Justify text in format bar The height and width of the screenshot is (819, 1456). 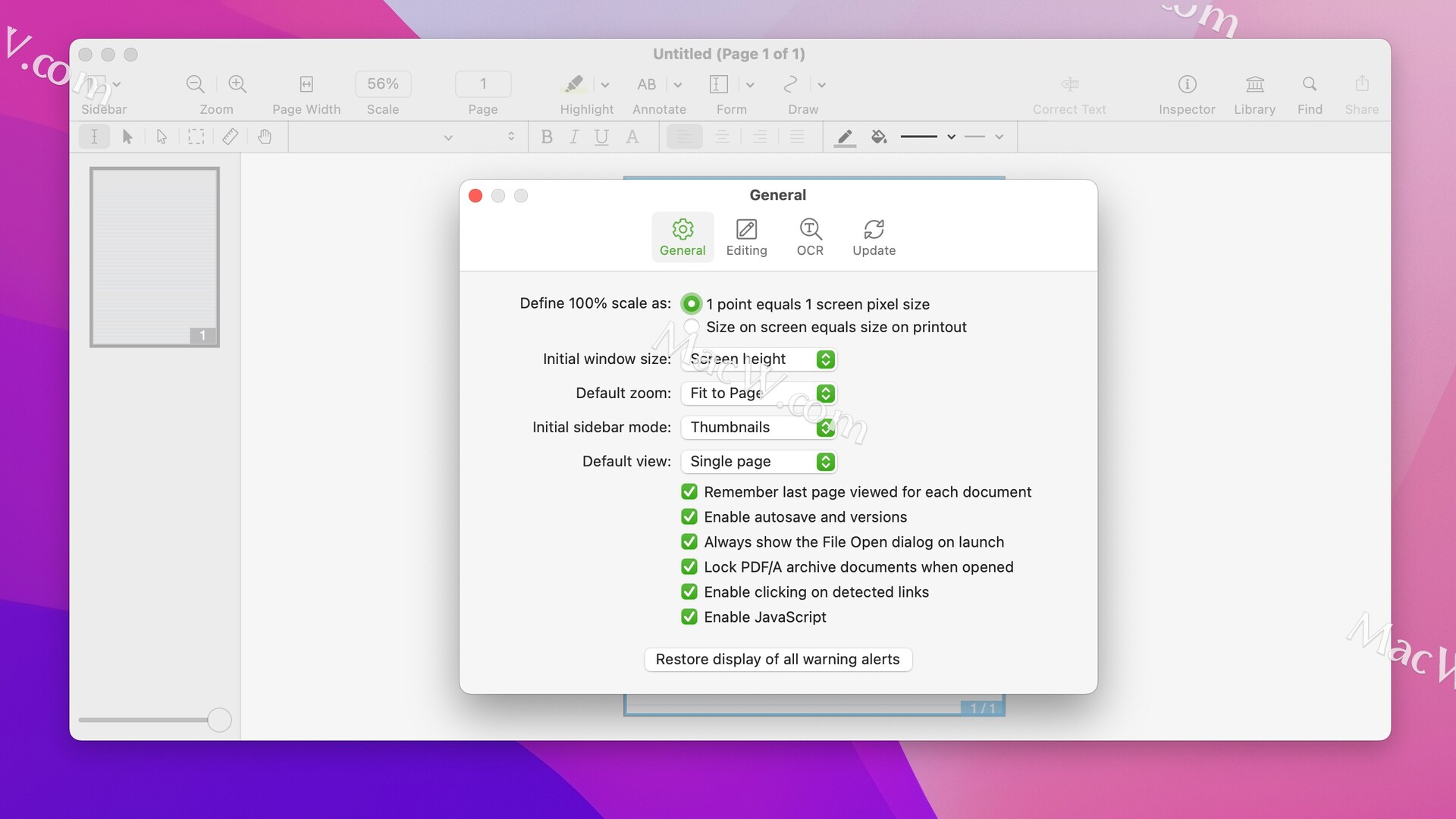(797, 136)
